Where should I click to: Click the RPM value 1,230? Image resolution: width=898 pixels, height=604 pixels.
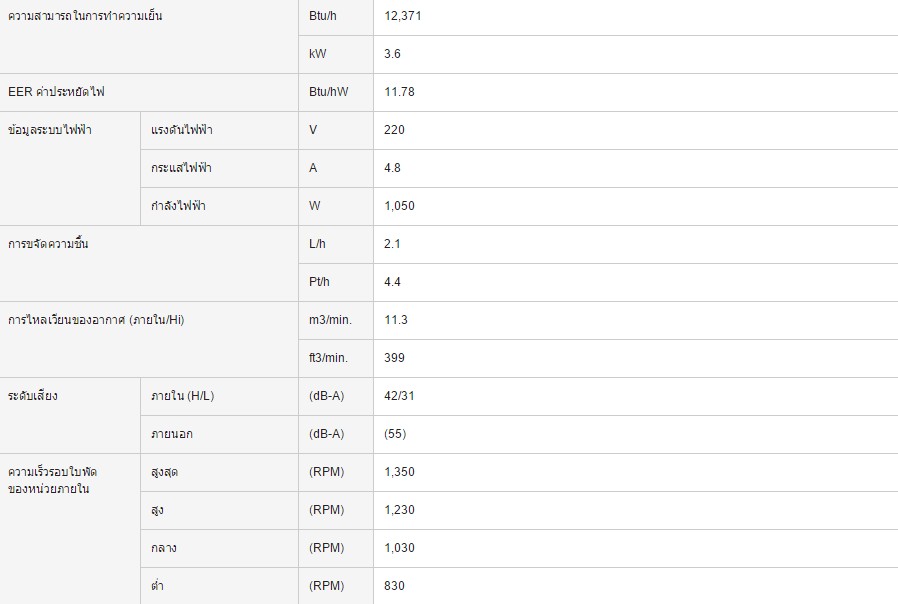[399, 510]
